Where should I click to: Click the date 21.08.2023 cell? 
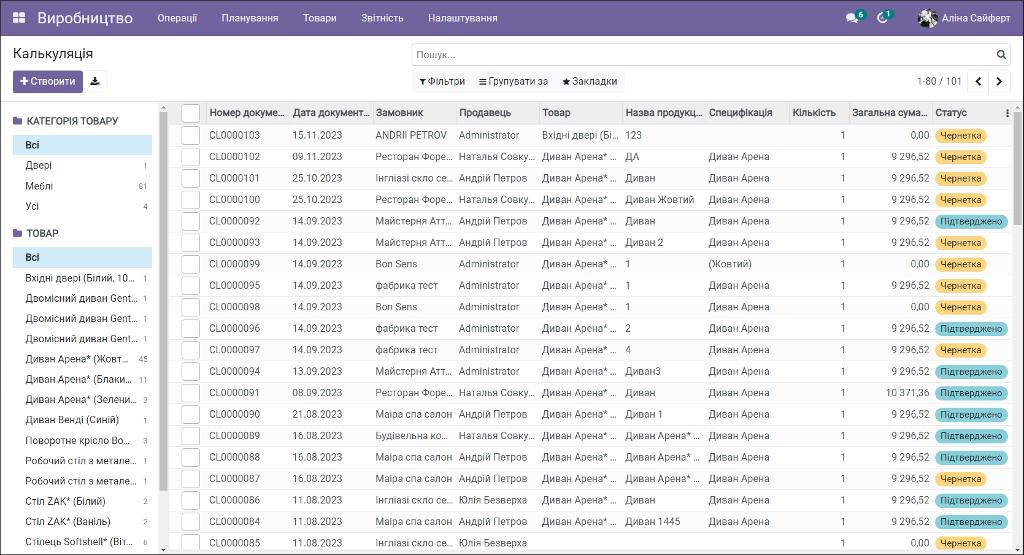(317, 415)
